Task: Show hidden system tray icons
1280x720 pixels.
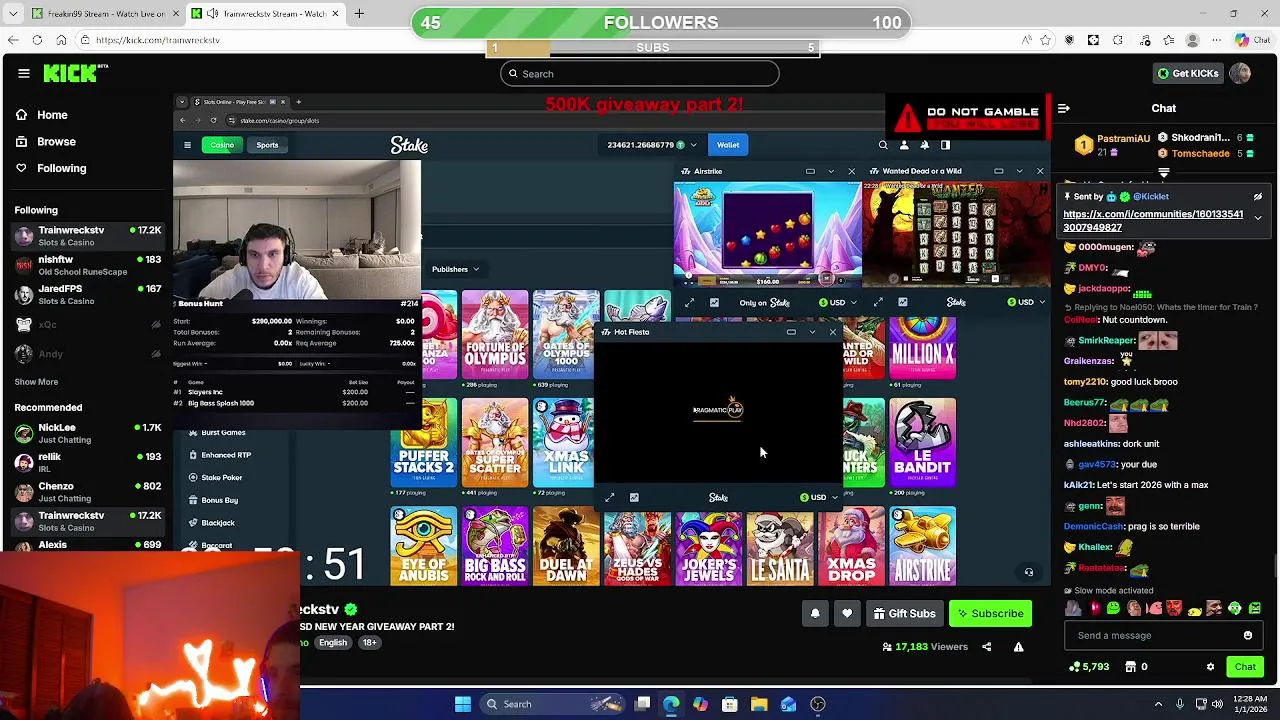Action: tap(1159, 704)
